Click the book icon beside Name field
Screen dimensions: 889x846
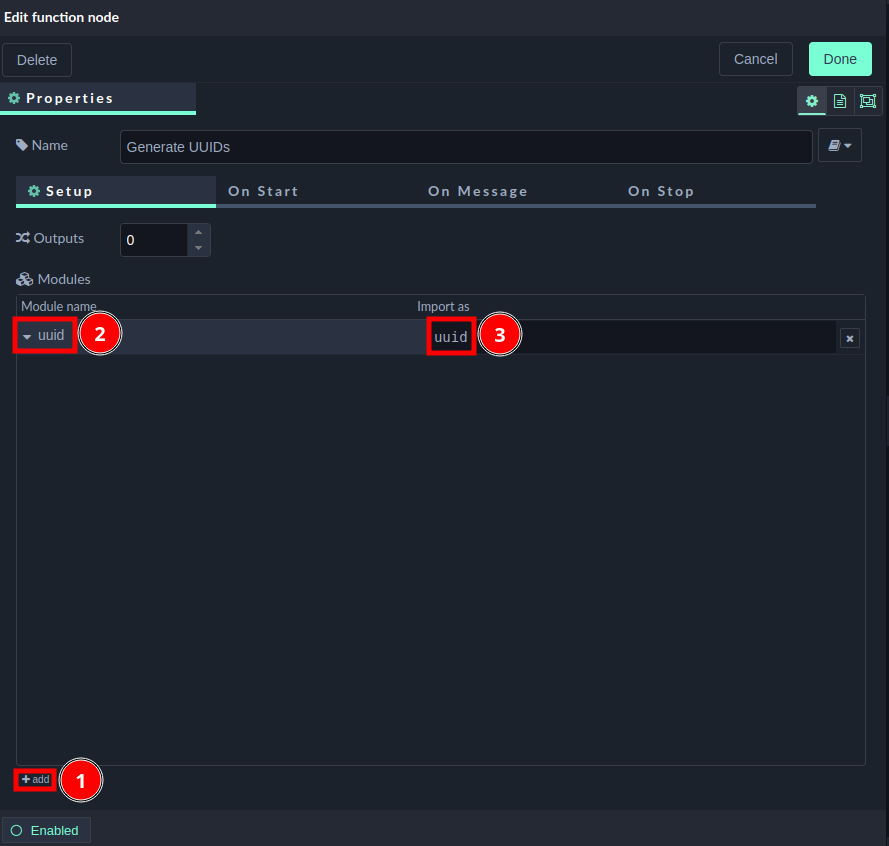[839, 146]
